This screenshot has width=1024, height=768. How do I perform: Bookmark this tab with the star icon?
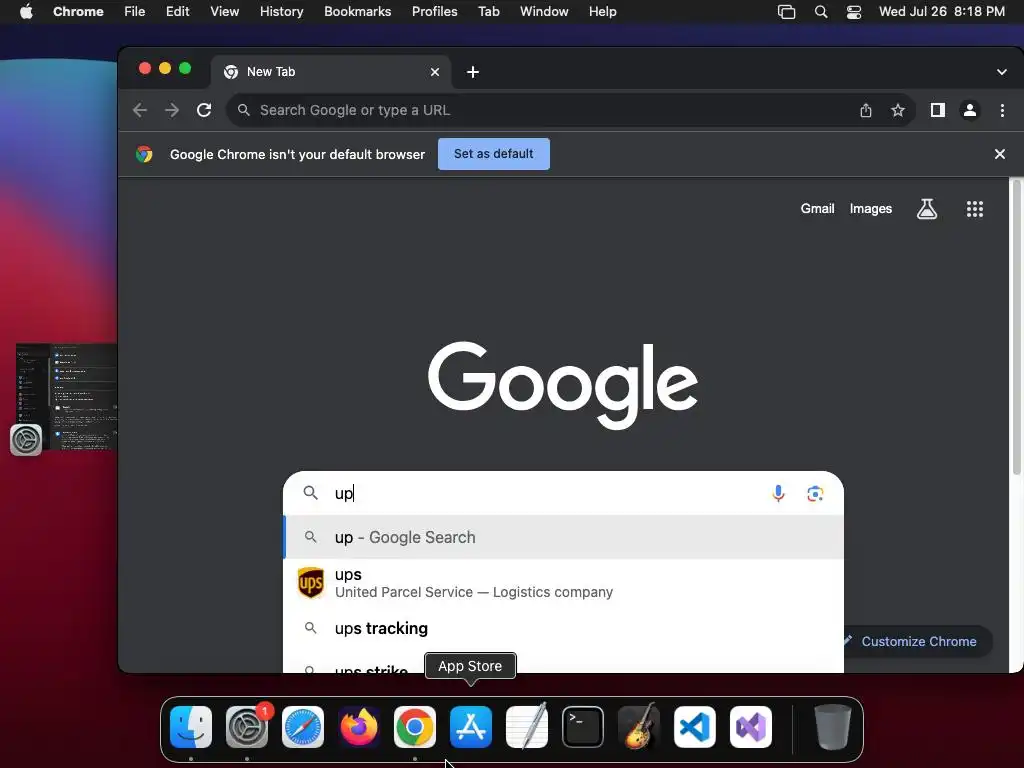click(898, 110)
